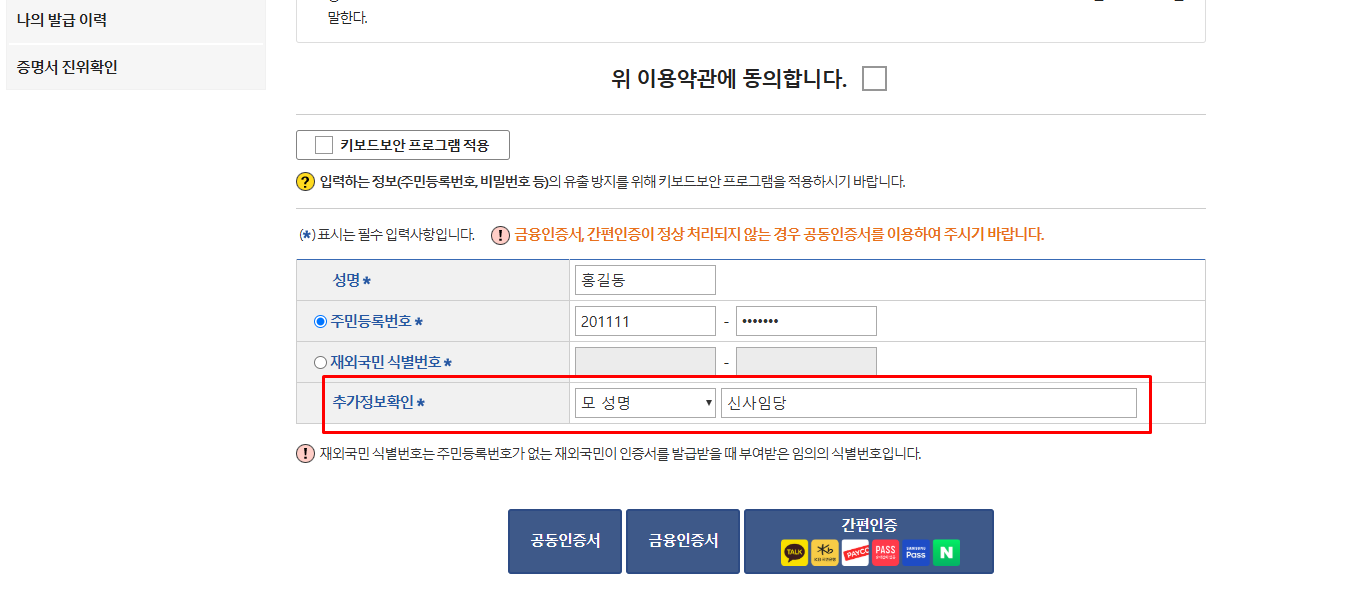Select KB mobile certificate icon

coord(825,552)
